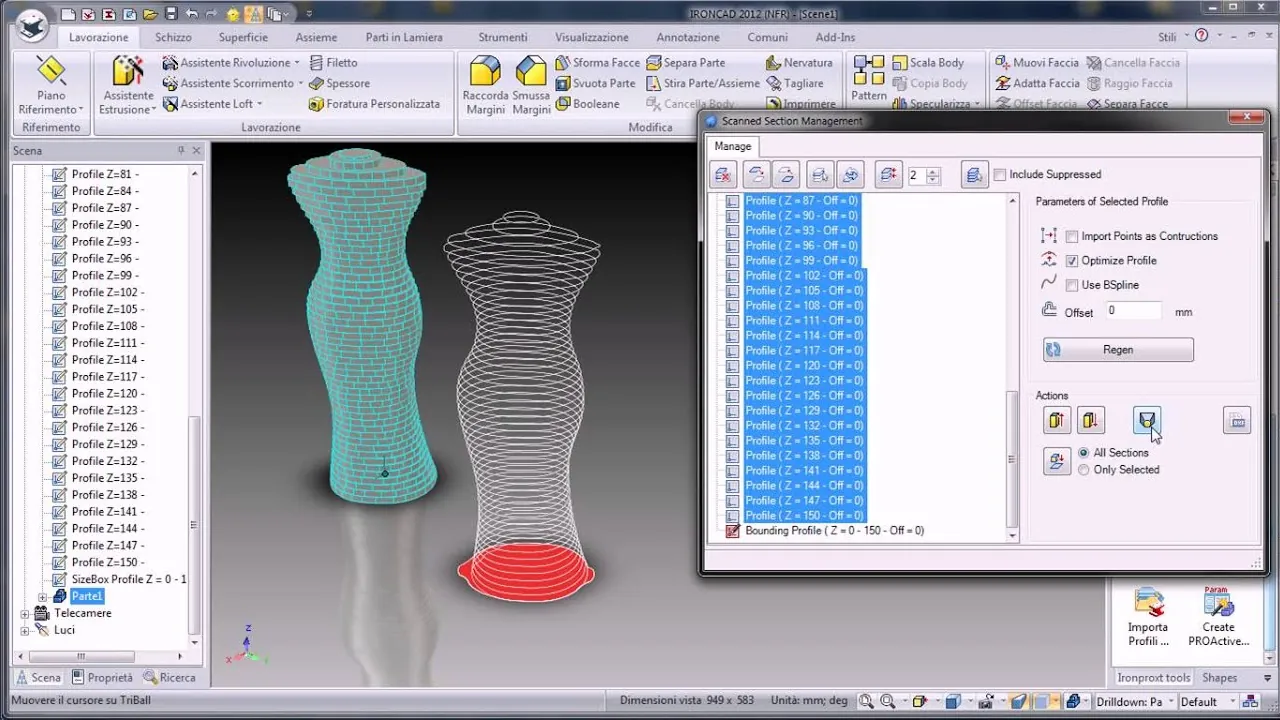The height and width of the screenshot is (720, 1280).
Task: Click the Scala Body tool
Action: click(928, 62)
